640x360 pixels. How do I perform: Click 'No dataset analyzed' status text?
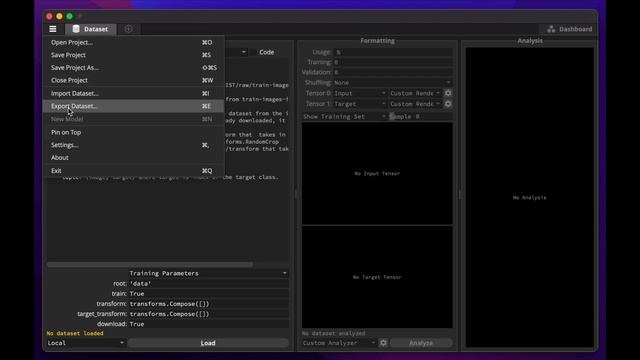tap(334, 333)
